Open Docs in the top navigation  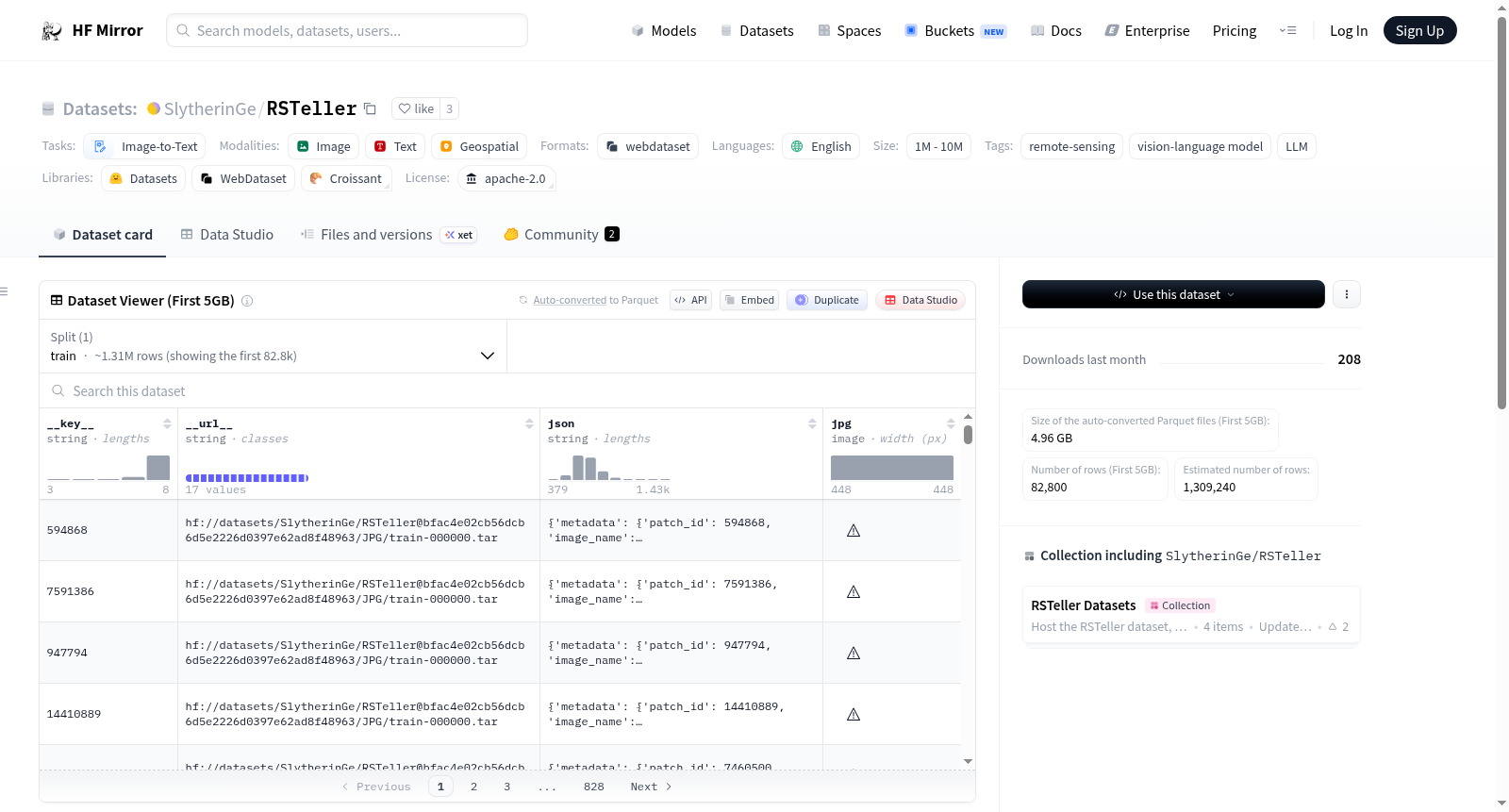click(x=1055, y=31)
